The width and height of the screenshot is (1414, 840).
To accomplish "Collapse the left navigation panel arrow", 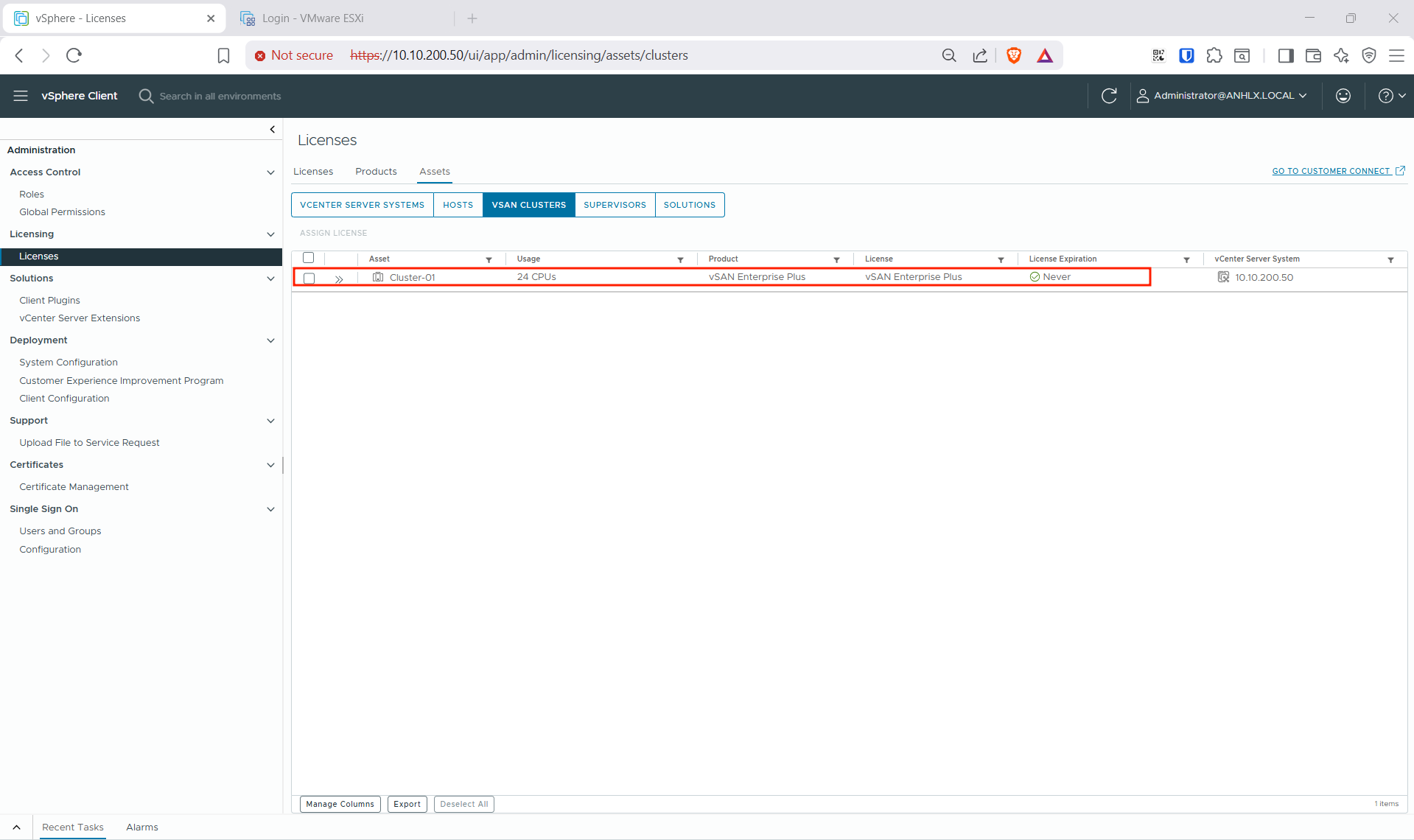I will click(x=273, y=130).
